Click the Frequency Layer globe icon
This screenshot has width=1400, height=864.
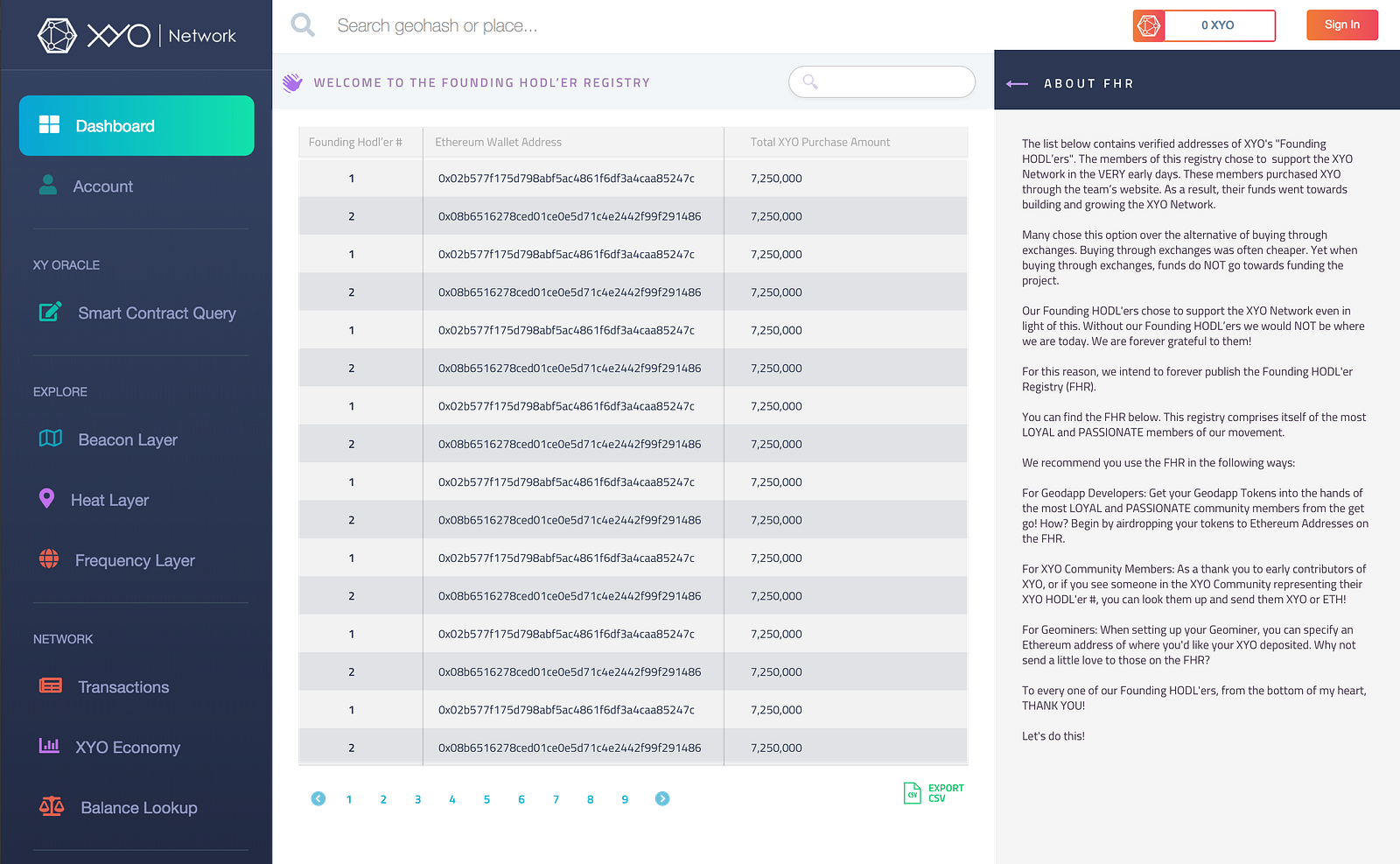(x=49, y=558)
